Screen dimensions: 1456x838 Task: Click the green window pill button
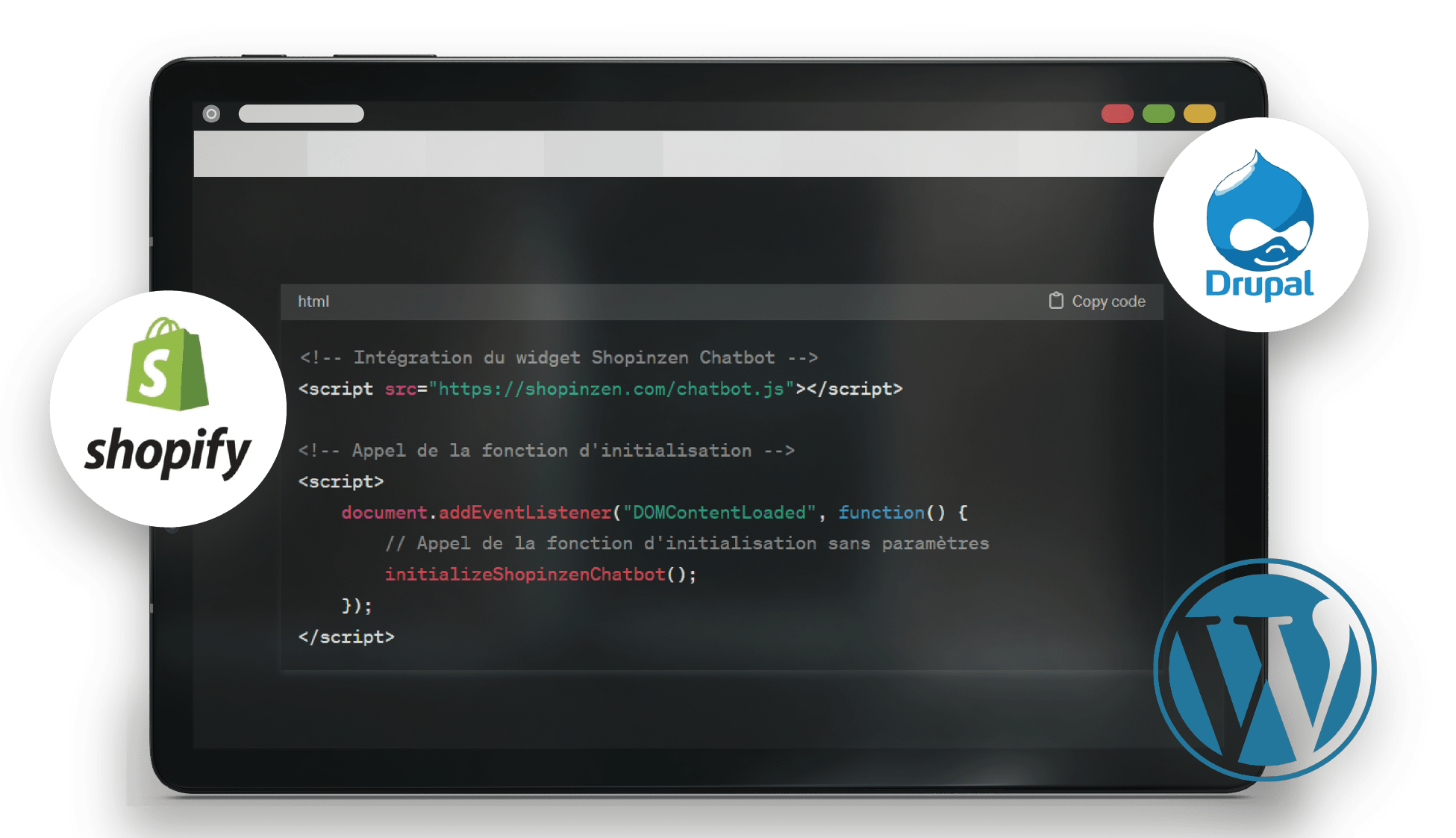point(1158,113)
